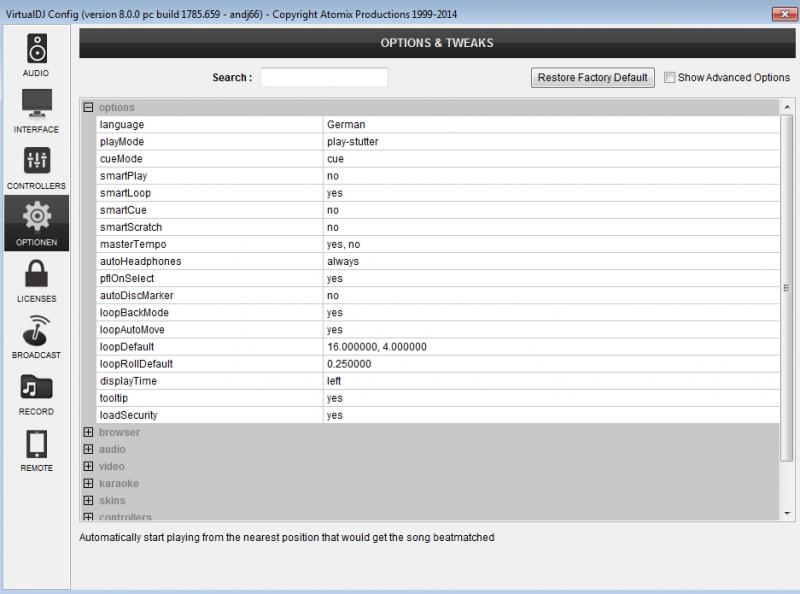Select the loopDefault value 16.000000, 4.000000
The height and width of the screenshot is (594, 800).
click(377, 347)
